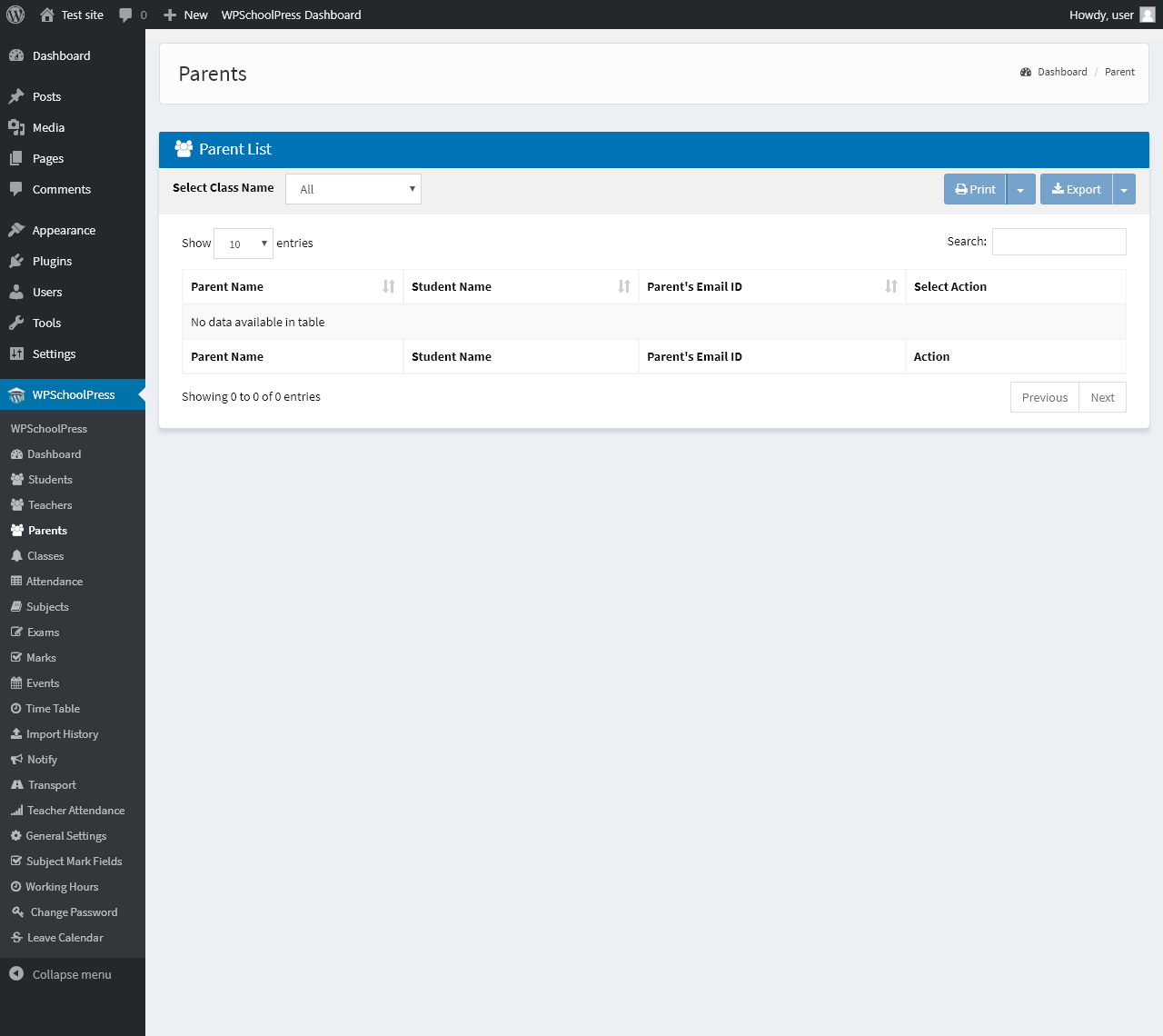The image size is (1163, 1036).
Task: Open the comments bubble icon in admin bar
Action: tap(125, 15)
